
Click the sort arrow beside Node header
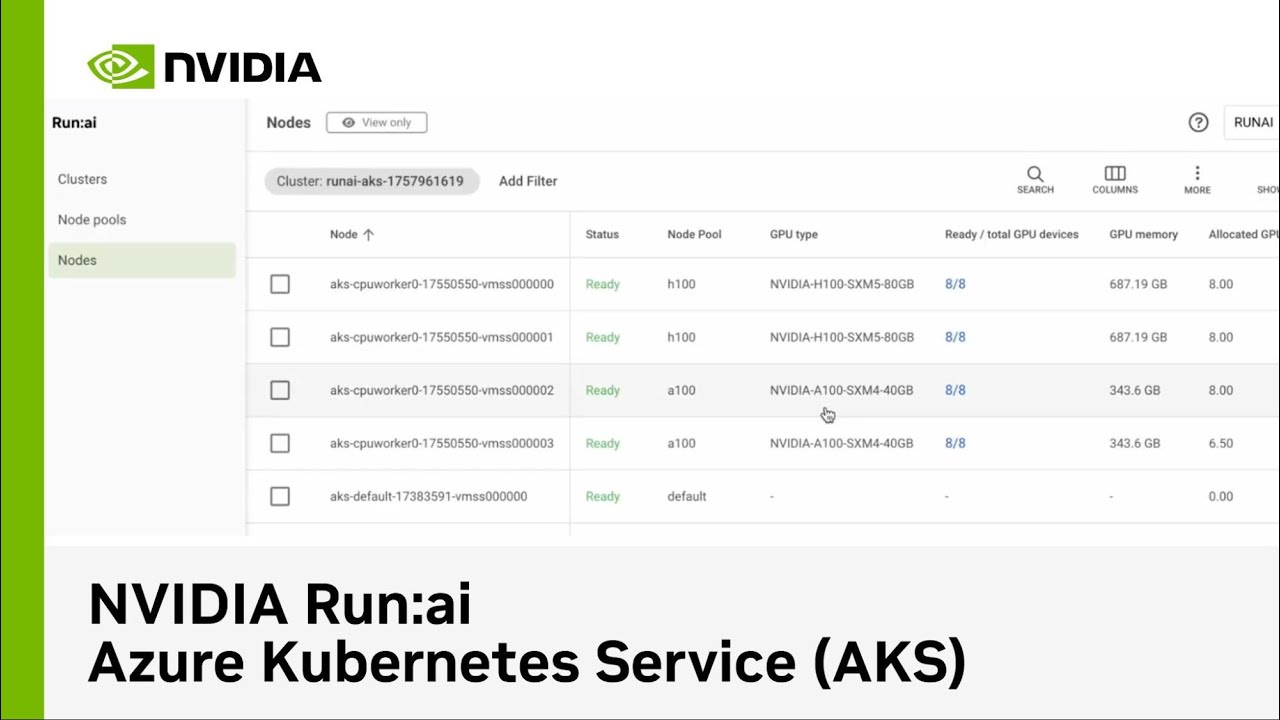(x=368, y=234)
